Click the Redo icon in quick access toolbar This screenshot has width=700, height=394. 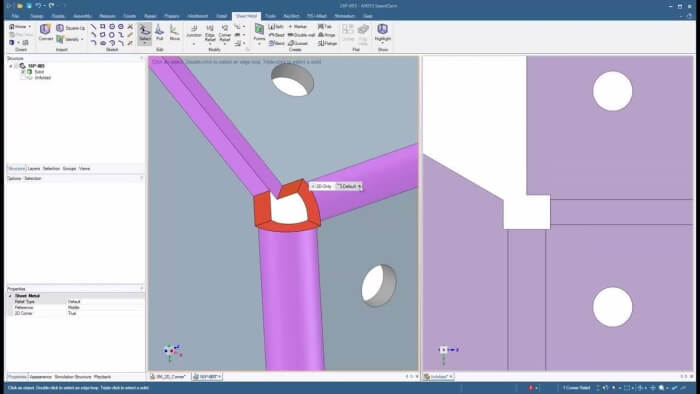(x=51, y=6)
